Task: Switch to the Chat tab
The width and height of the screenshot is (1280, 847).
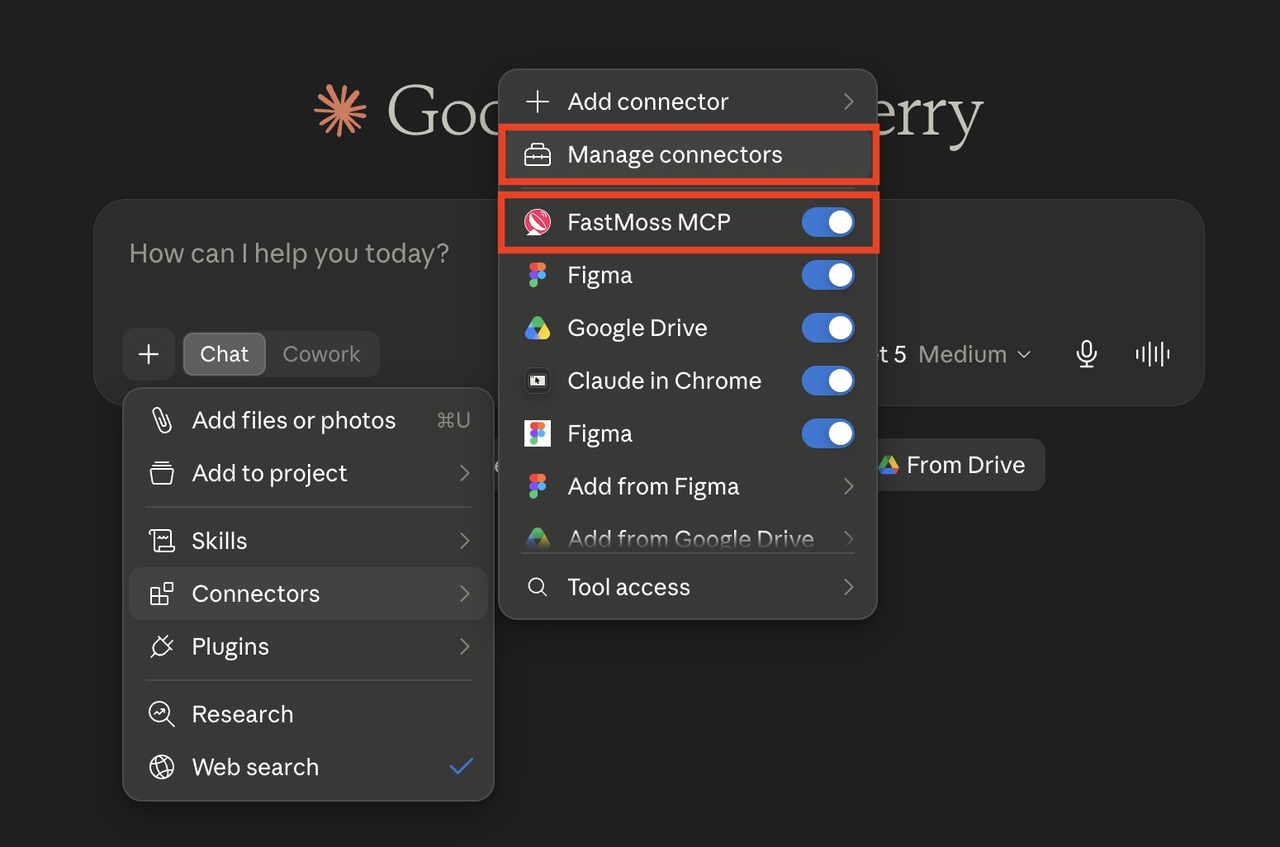Action: click(x=224, y=354)
